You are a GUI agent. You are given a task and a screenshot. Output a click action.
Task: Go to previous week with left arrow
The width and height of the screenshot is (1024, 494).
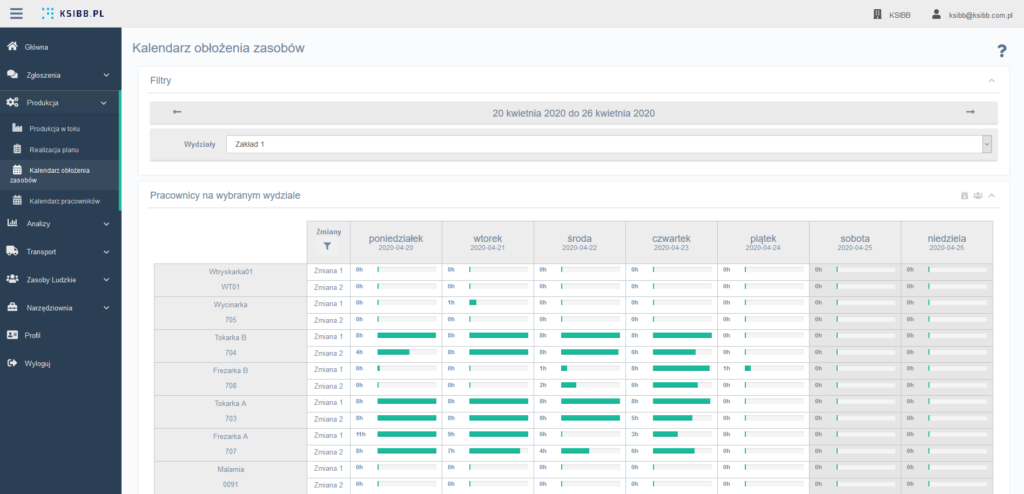click(x=177, y=112)
